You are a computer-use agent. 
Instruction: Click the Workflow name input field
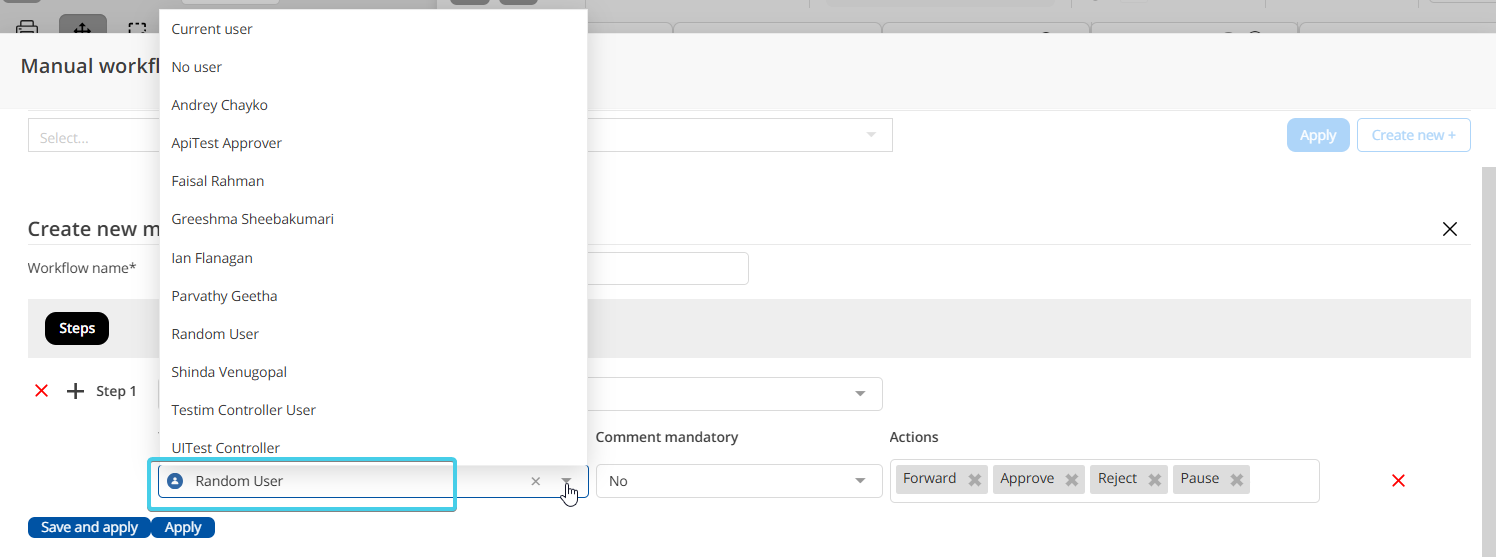[x=667, y=268]
